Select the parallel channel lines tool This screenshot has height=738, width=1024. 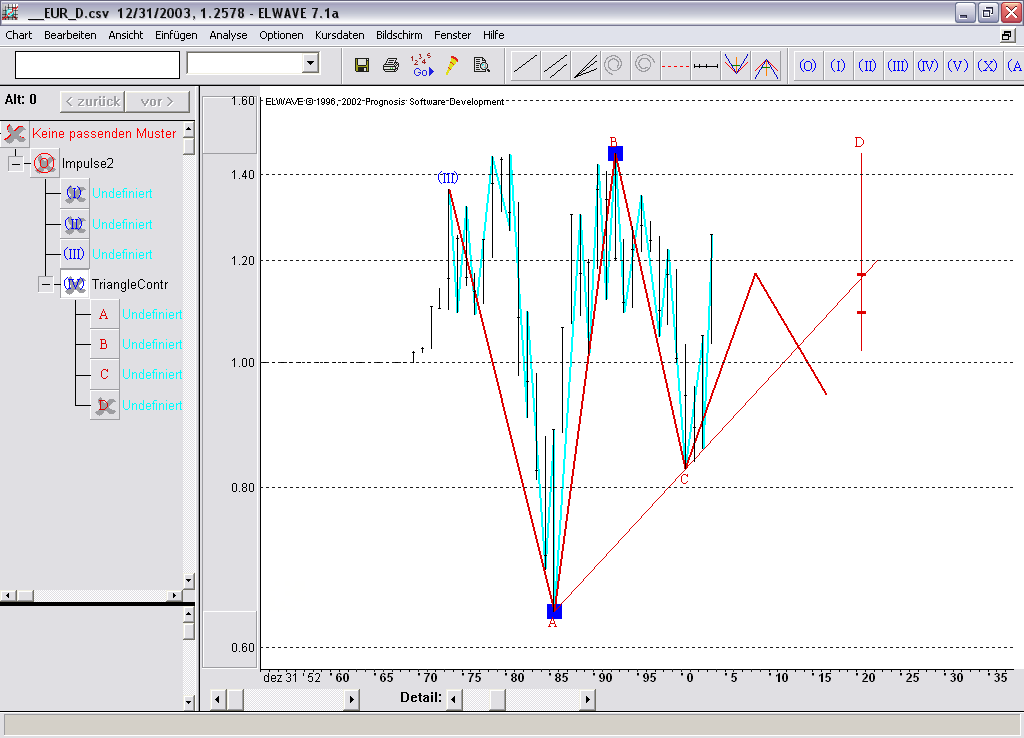coord(555,66)
